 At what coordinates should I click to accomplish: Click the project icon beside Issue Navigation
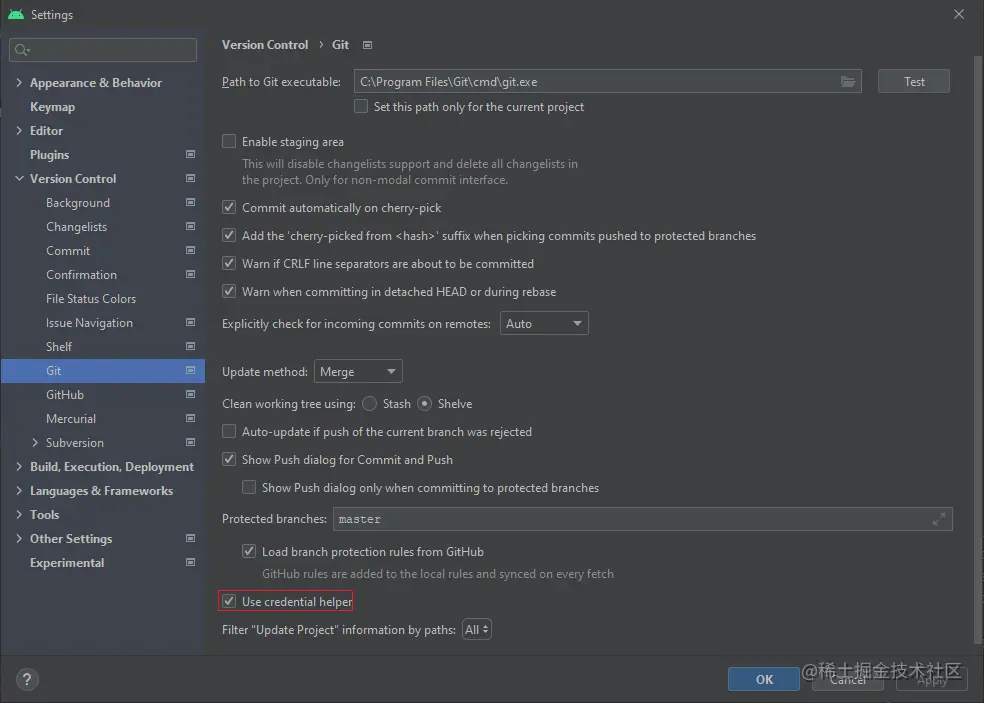(190, 322)
